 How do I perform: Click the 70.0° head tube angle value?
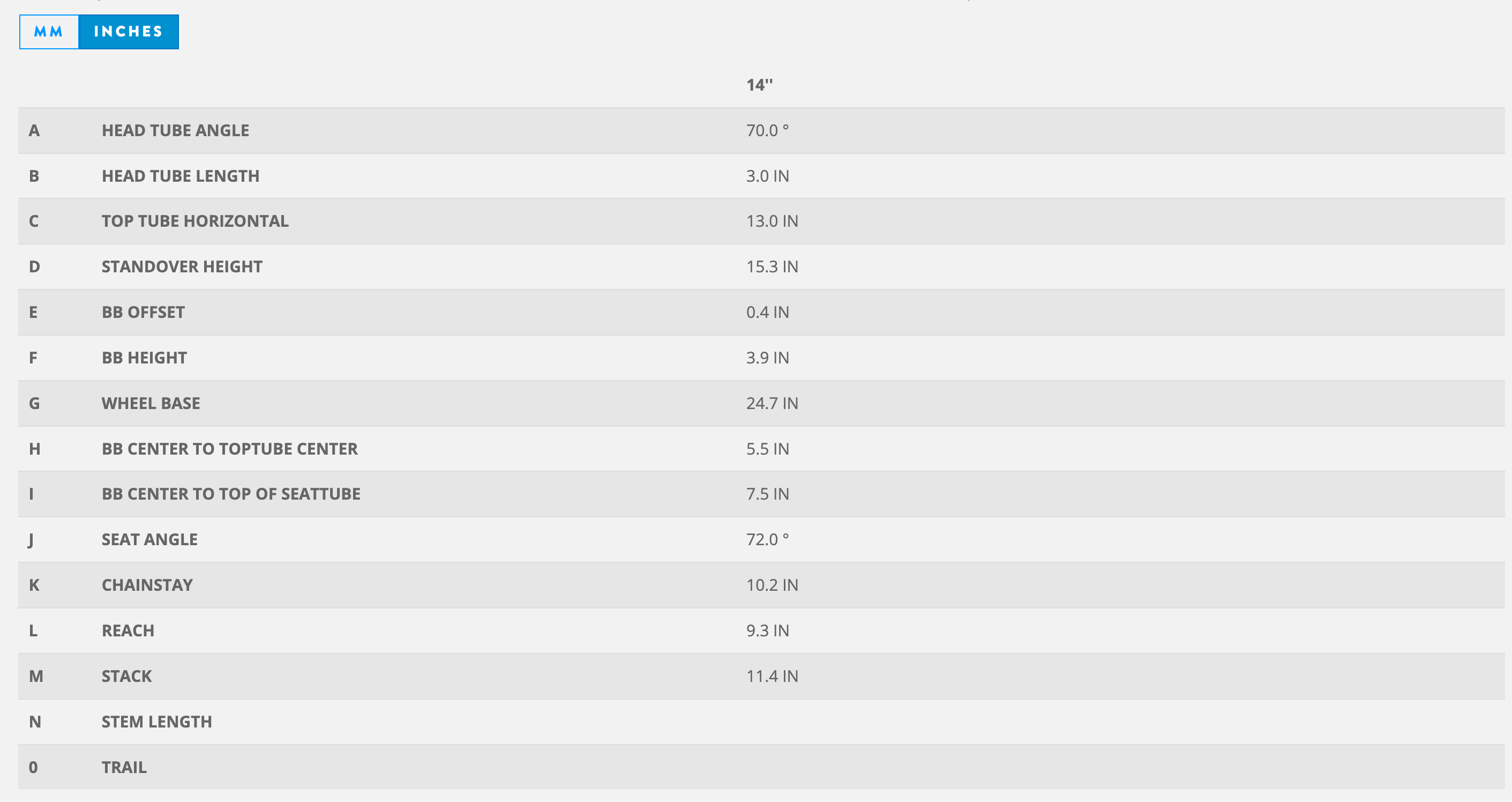point(768,130)
